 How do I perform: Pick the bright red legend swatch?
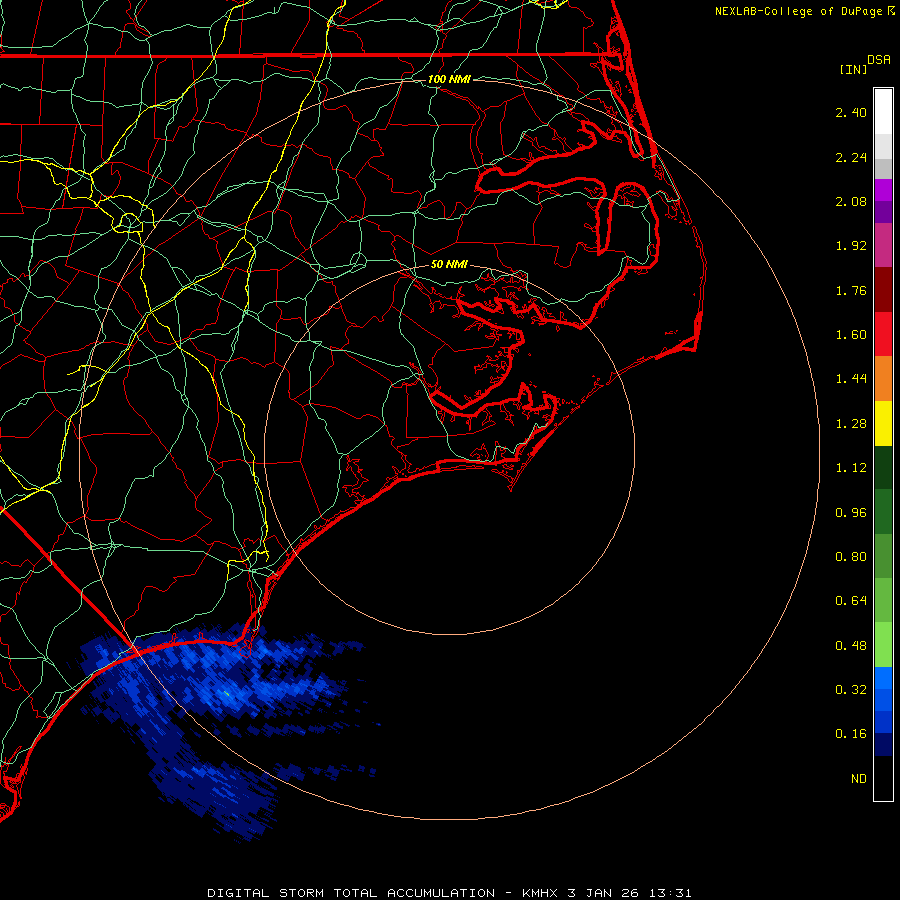coord(883,334)
